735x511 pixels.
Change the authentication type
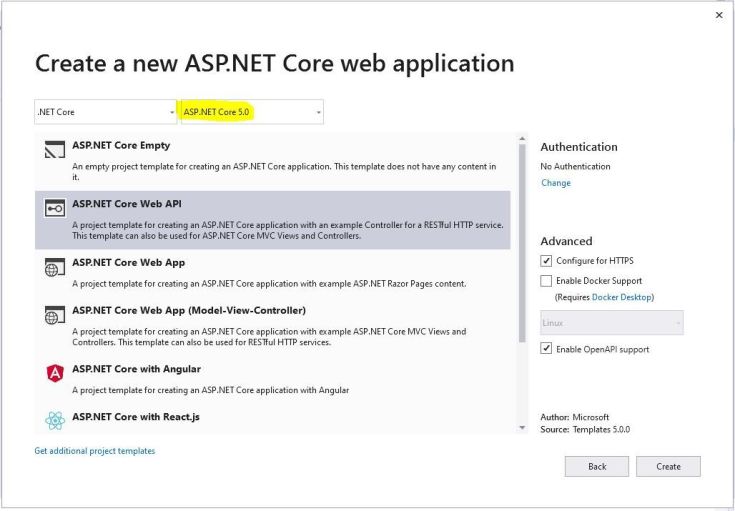pos(556,183)
